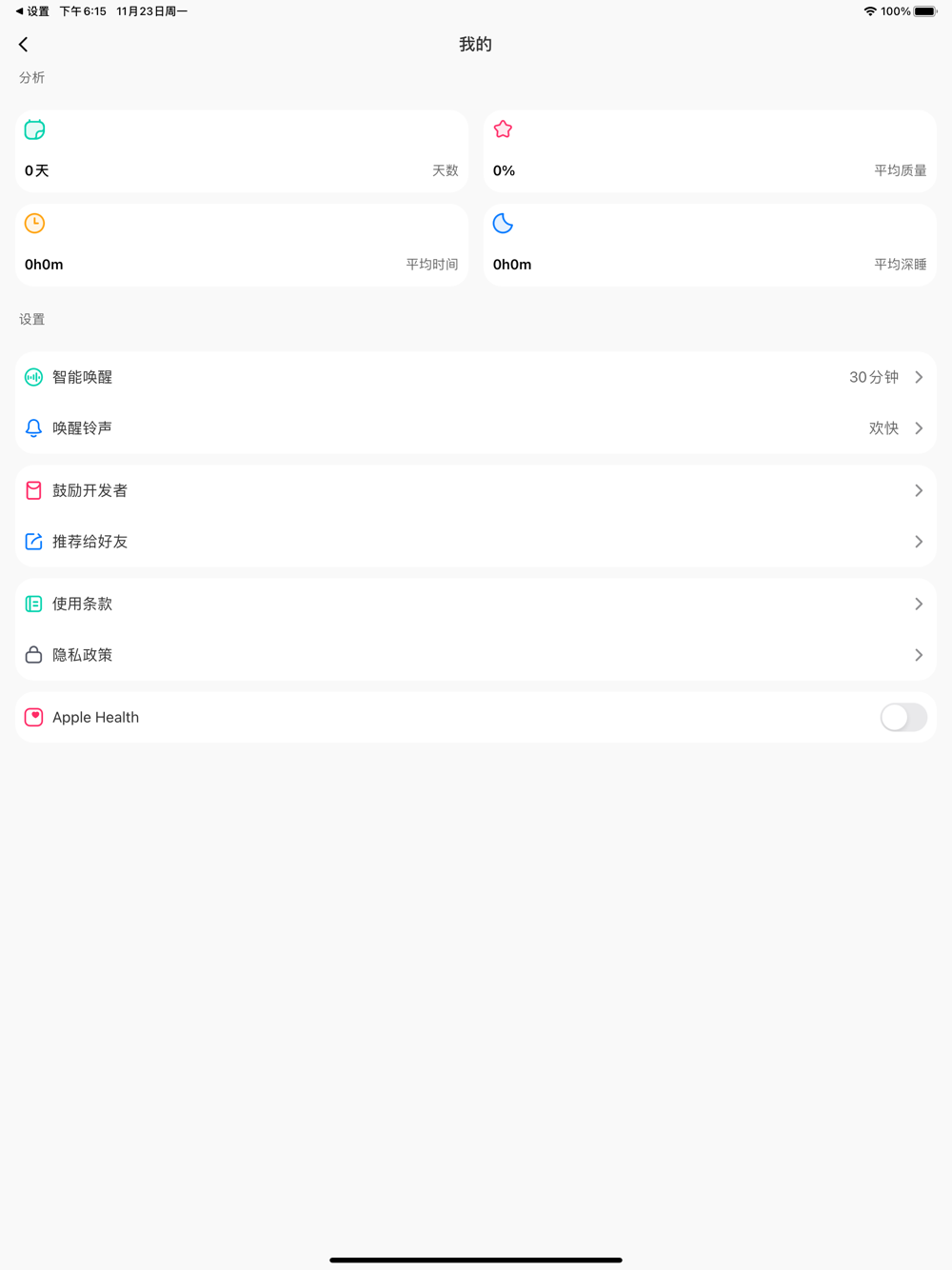Tap the green calendar days icon
The image size is (952, 1270).
pyautogui.click(x=35, y=129)
